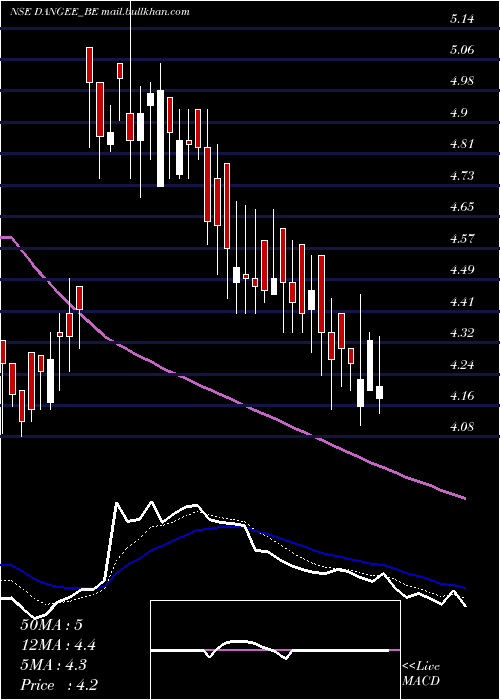Click the <<Live MACD label

click(421, 674)
